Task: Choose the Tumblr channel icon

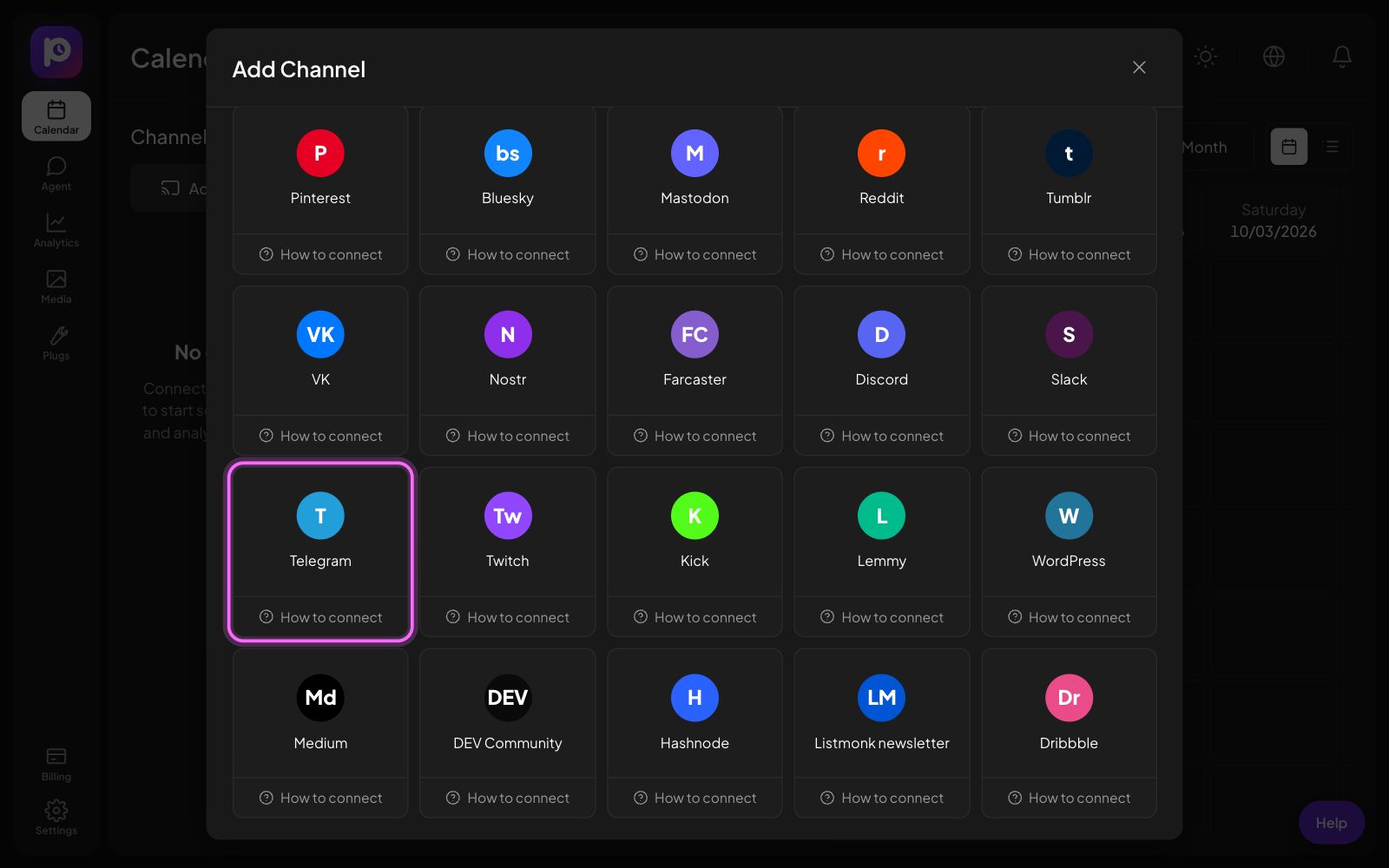Action: (1069, 154)
